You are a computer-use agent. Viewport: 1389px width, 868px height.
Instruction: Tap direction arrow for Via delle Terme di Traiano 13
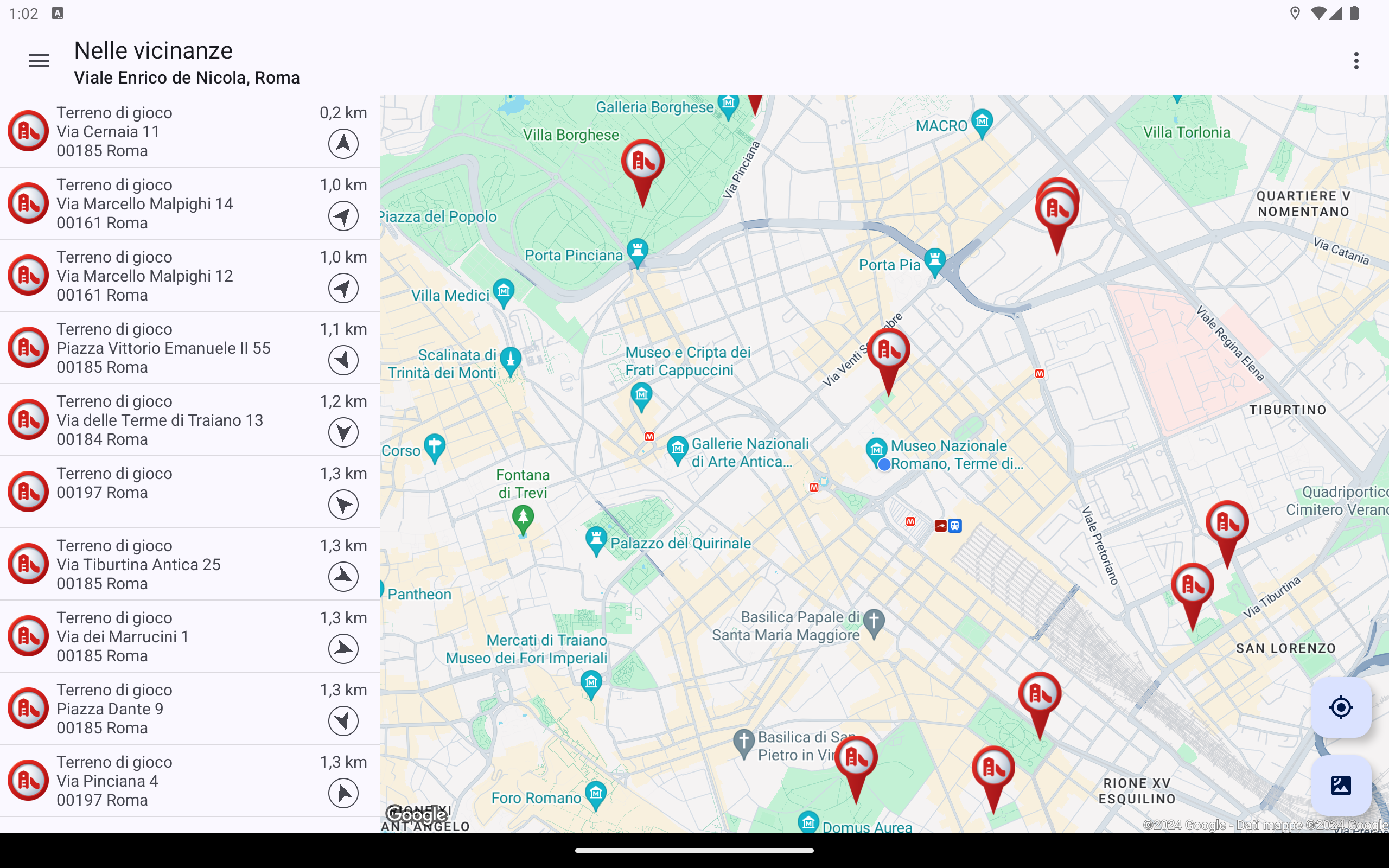pyautogui.click(x=343, y=433)
